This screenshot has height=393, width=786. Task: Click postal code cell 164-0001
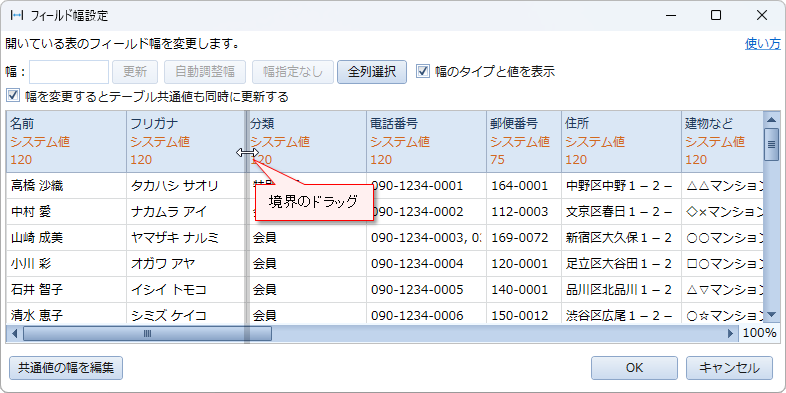pos(524,186)
